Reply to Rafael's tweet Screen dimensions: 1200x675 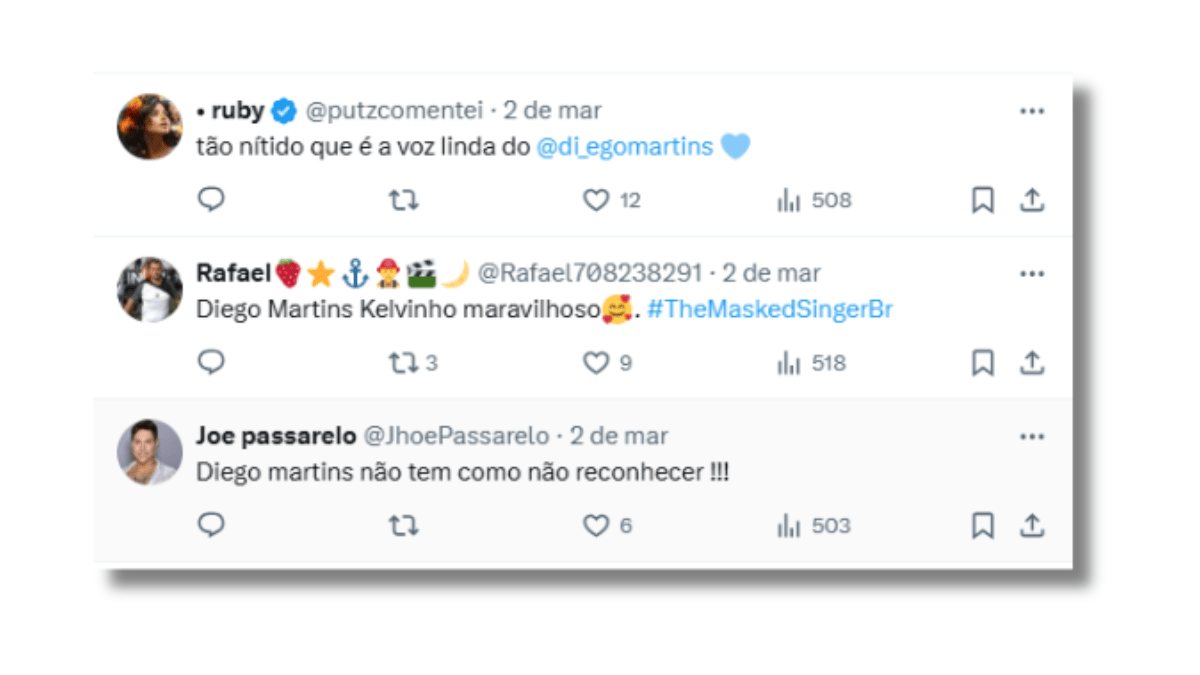[211, 362]
